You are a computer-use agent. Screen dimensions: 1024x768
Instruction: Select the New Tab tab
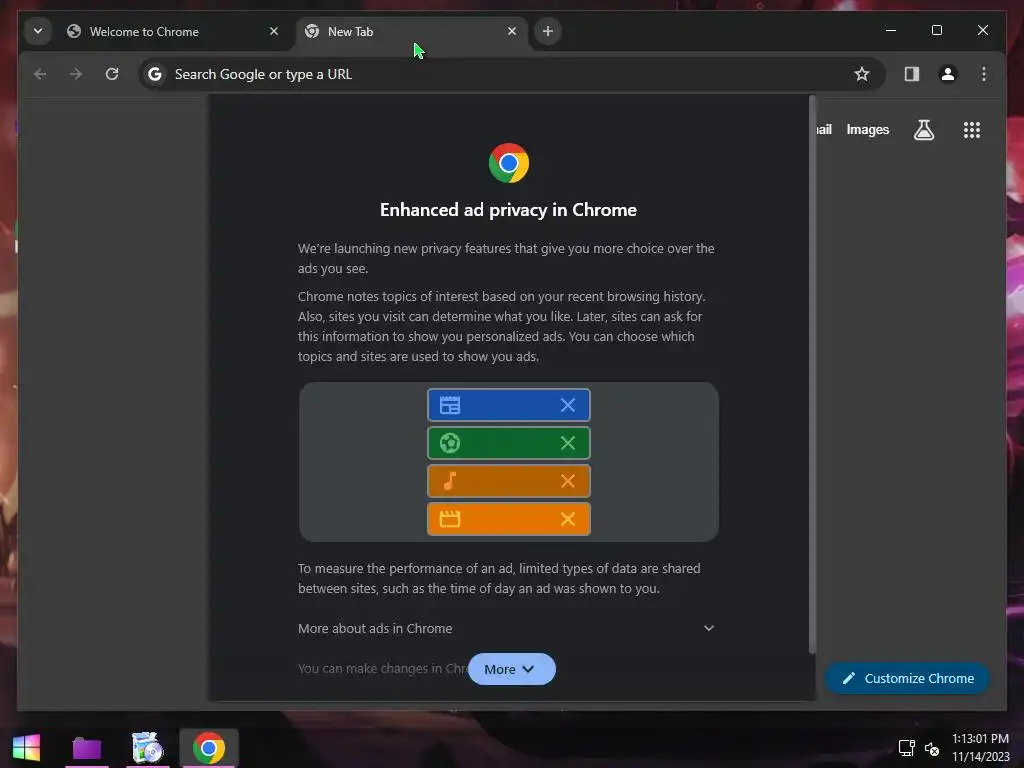tap(411, 31)
